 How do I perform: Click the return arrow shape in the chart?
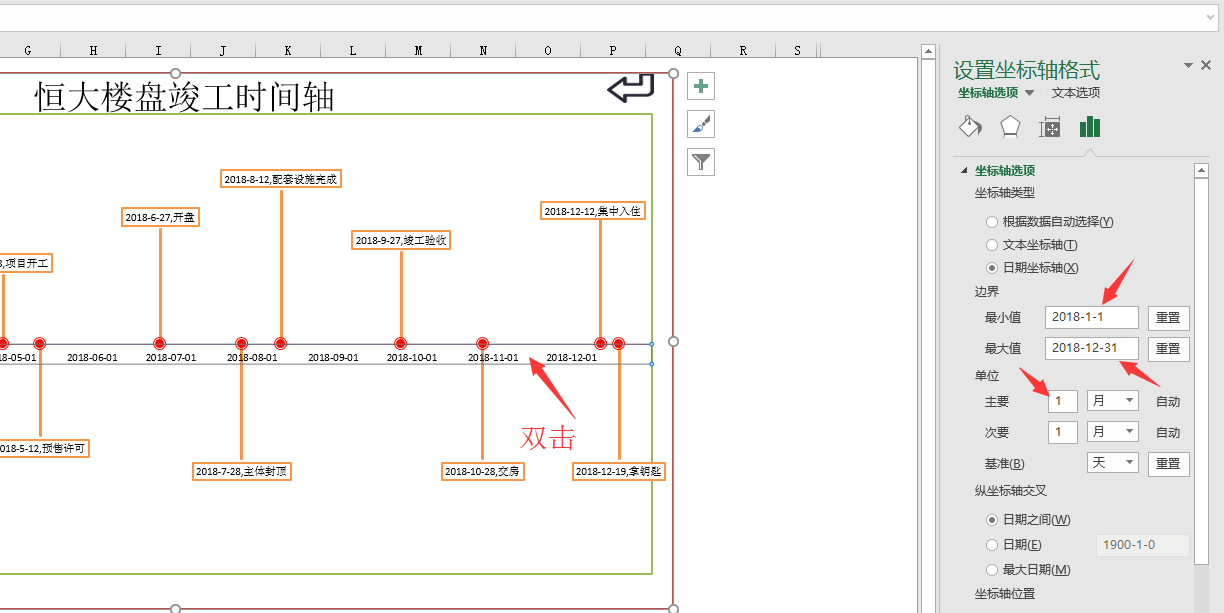(631, 88)
